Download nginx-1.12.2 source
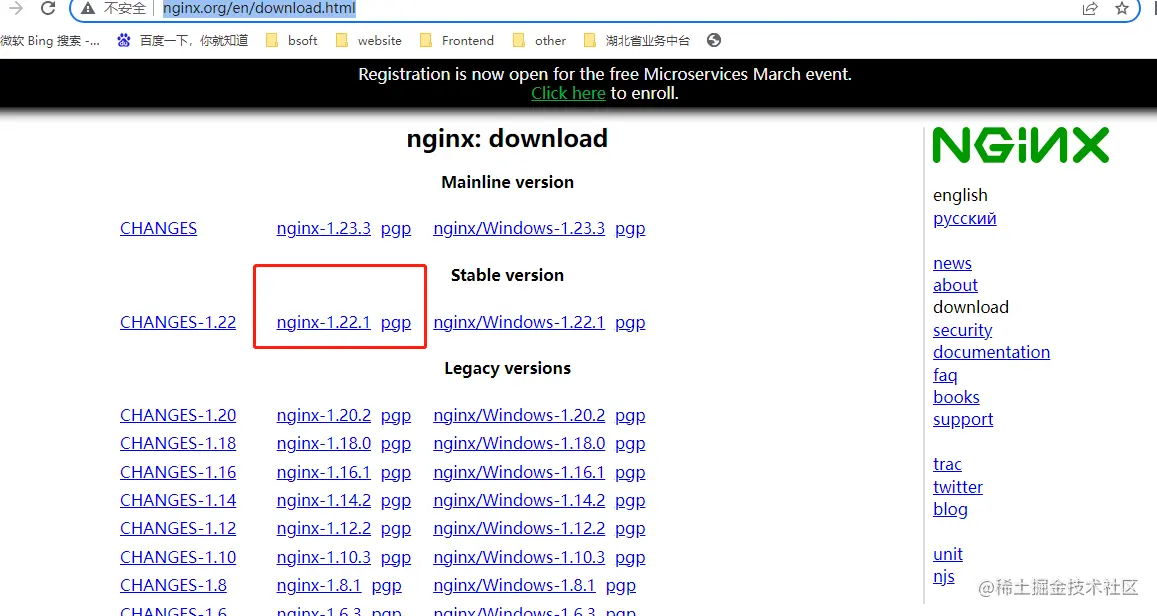This screenshot has width=1157, height=616. pos(324,528)
